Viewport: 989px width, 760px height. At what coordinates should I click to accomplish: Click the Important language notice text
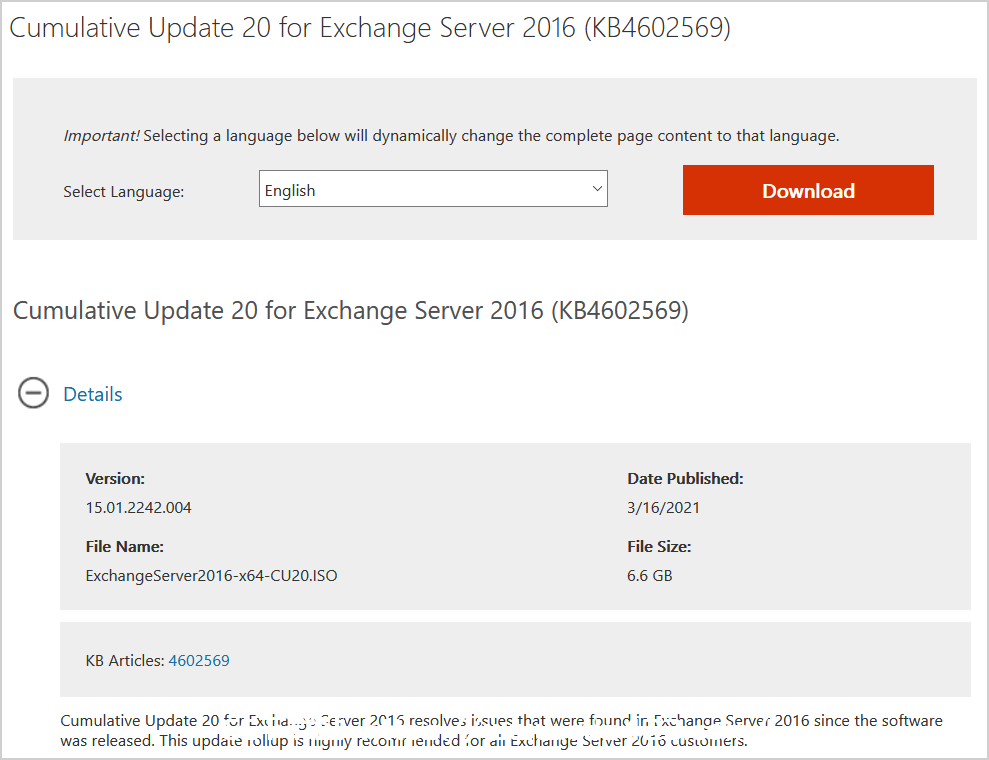[452, 136]
